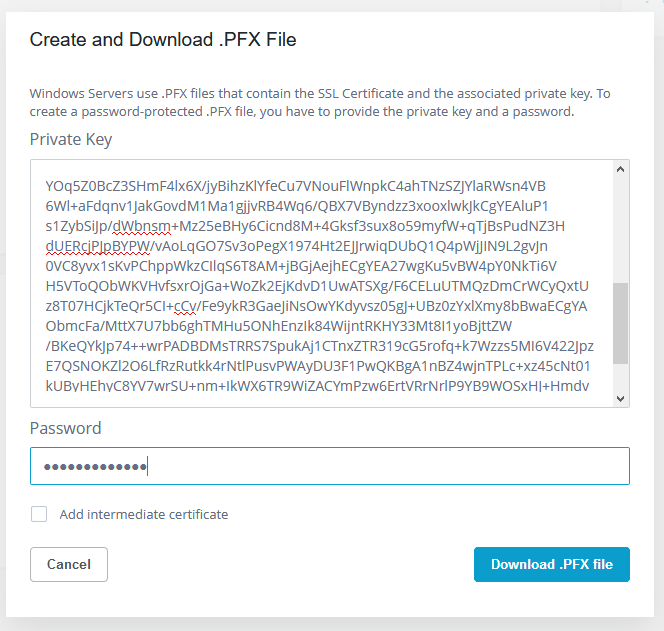This screenshot has width=664, height=631.
Task: Enable the Add intermediate certificate checkbox
Action: [39, 514]
